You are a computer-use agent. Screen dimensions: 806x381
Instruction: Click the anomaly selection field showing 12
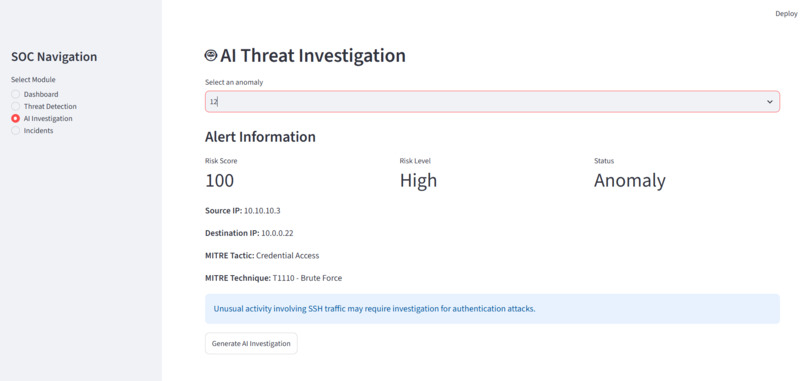pyautogui.click(x=492, y=102)
